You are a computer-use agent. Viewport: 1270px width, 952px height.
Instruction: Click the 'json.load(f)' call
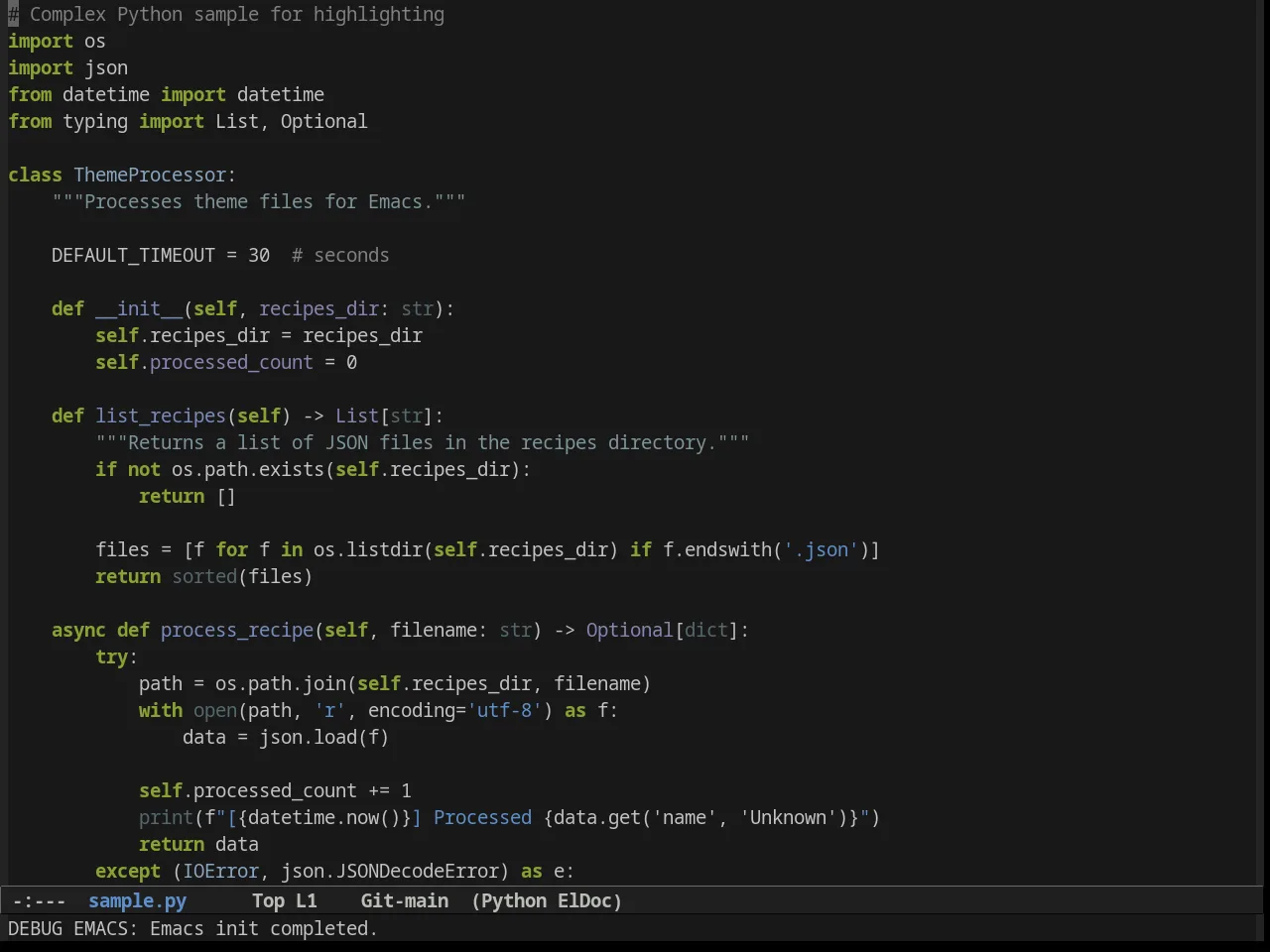coord(324,737)
